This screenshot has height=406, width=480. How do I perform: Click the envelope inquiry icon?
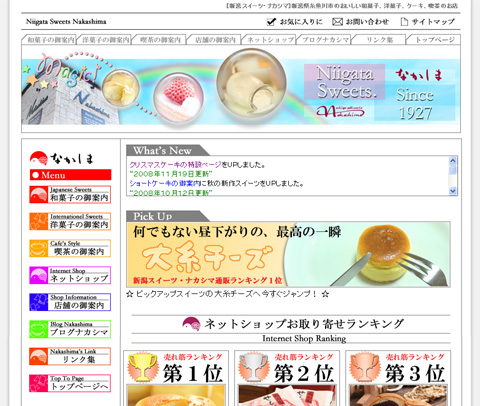click(x=337, y=22)
